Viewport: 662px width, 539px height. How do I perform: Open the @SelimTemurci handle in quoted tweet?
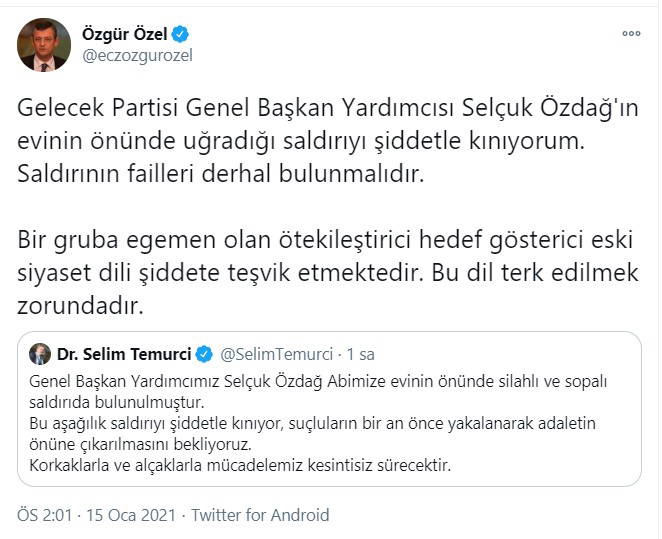coord(274,354)
